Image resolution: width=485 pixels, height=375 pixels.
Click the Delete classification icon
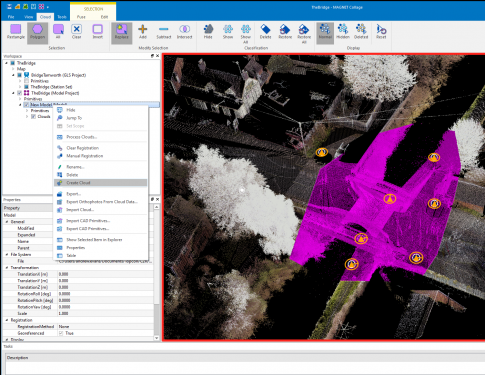coord(265,32)
